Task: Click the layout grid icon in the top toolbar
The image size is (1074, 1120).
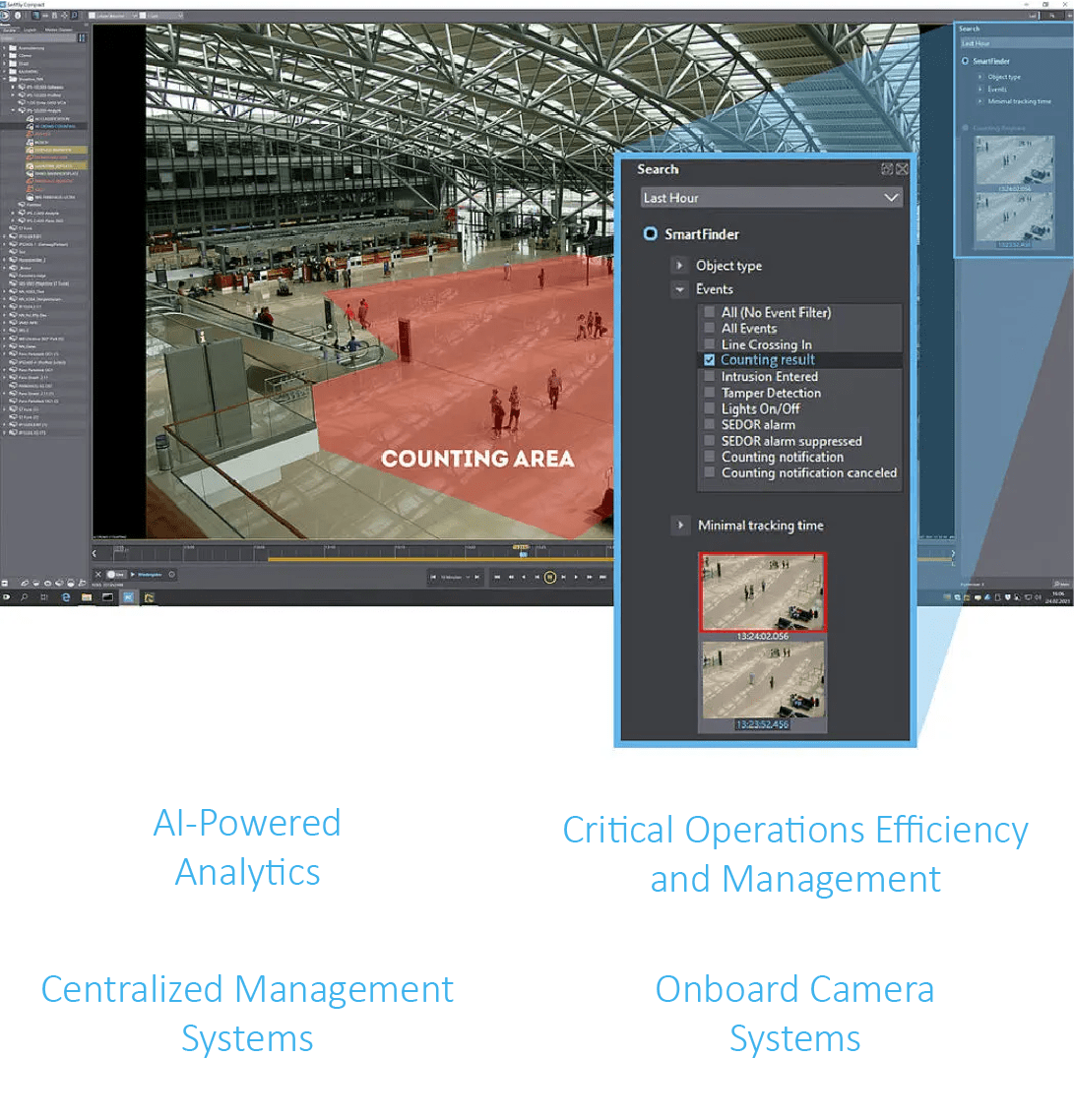Action: [x=92, y=16]
